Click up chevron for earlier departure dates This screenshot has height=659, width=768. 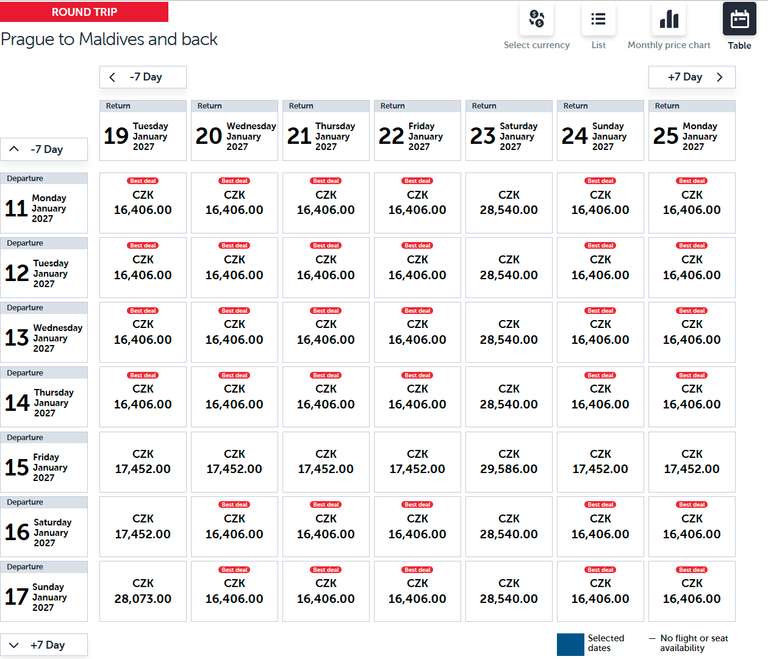click(14, 149)
